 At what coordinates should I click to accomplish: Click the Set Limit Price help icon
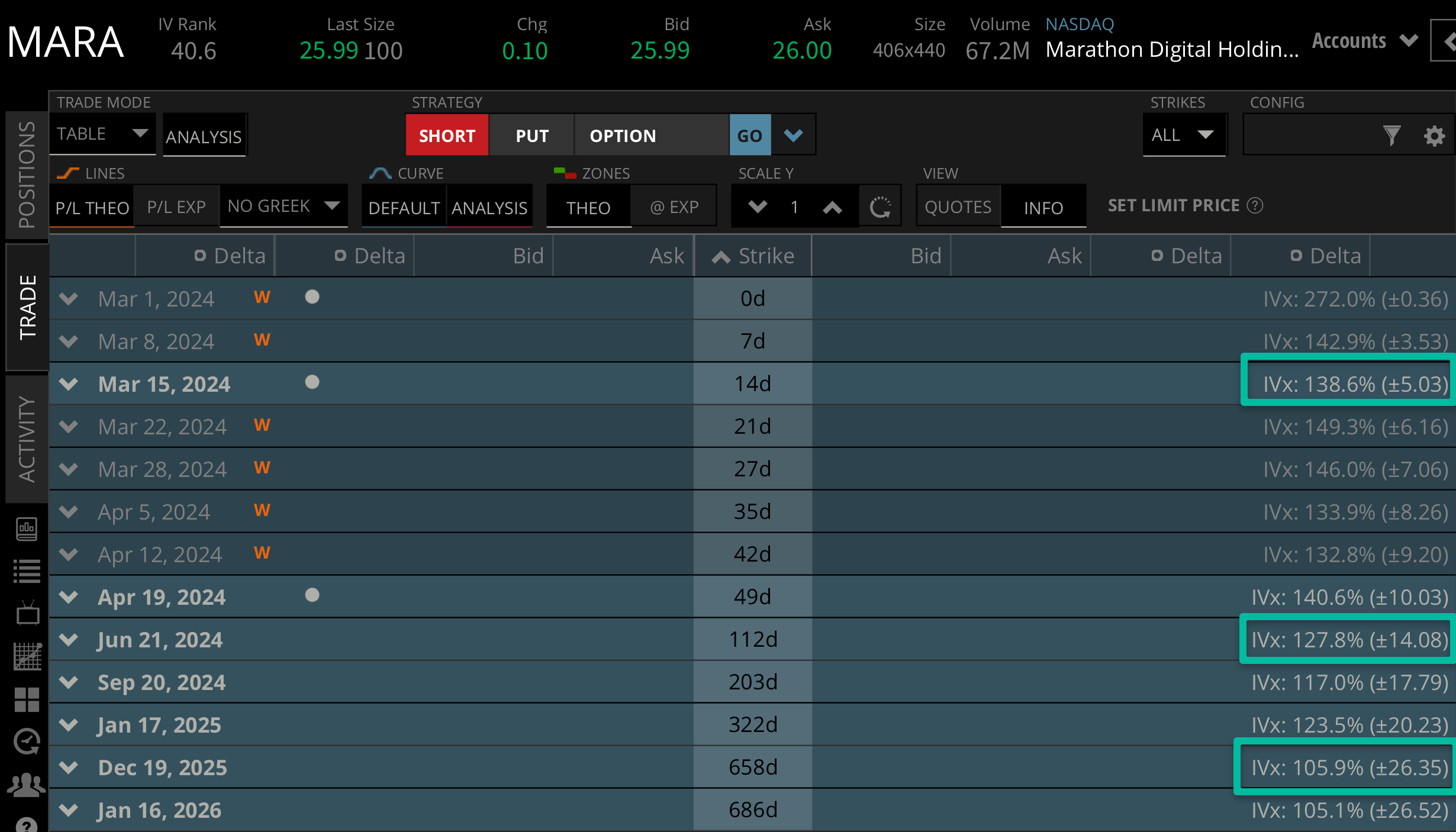pyautogui.click(x=1255, y=205)
